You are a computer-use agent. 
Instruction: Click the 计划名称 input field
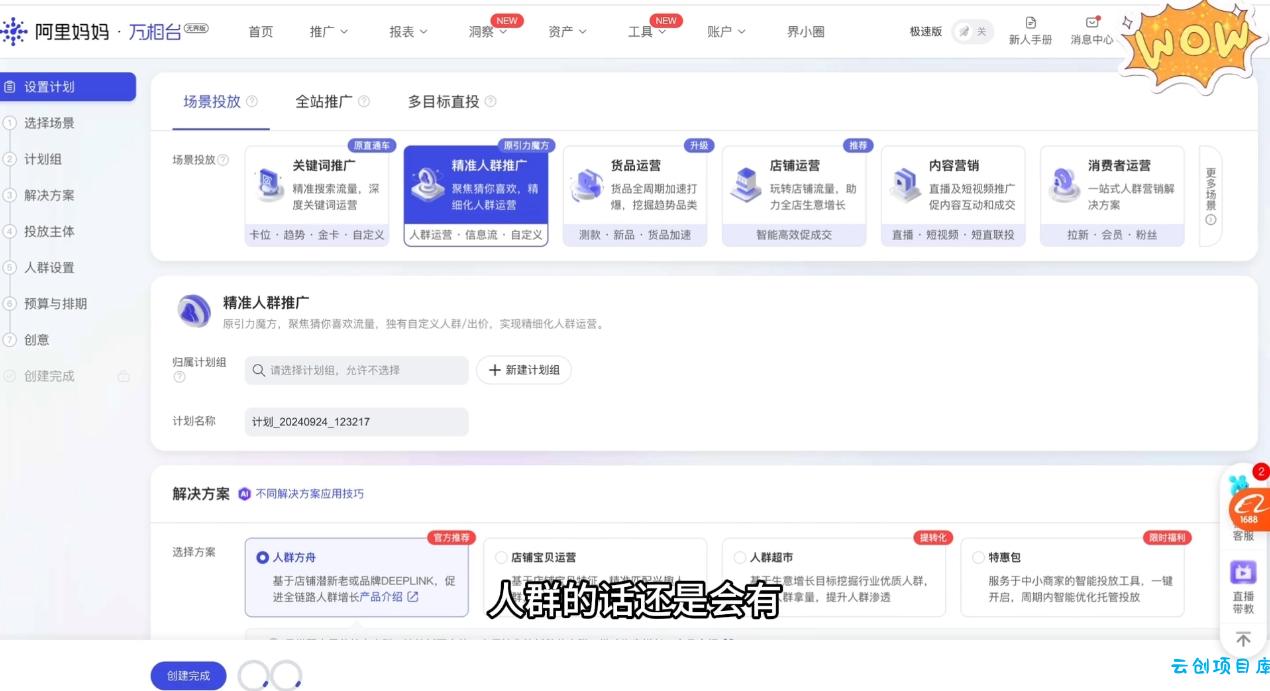coord(356,422)
